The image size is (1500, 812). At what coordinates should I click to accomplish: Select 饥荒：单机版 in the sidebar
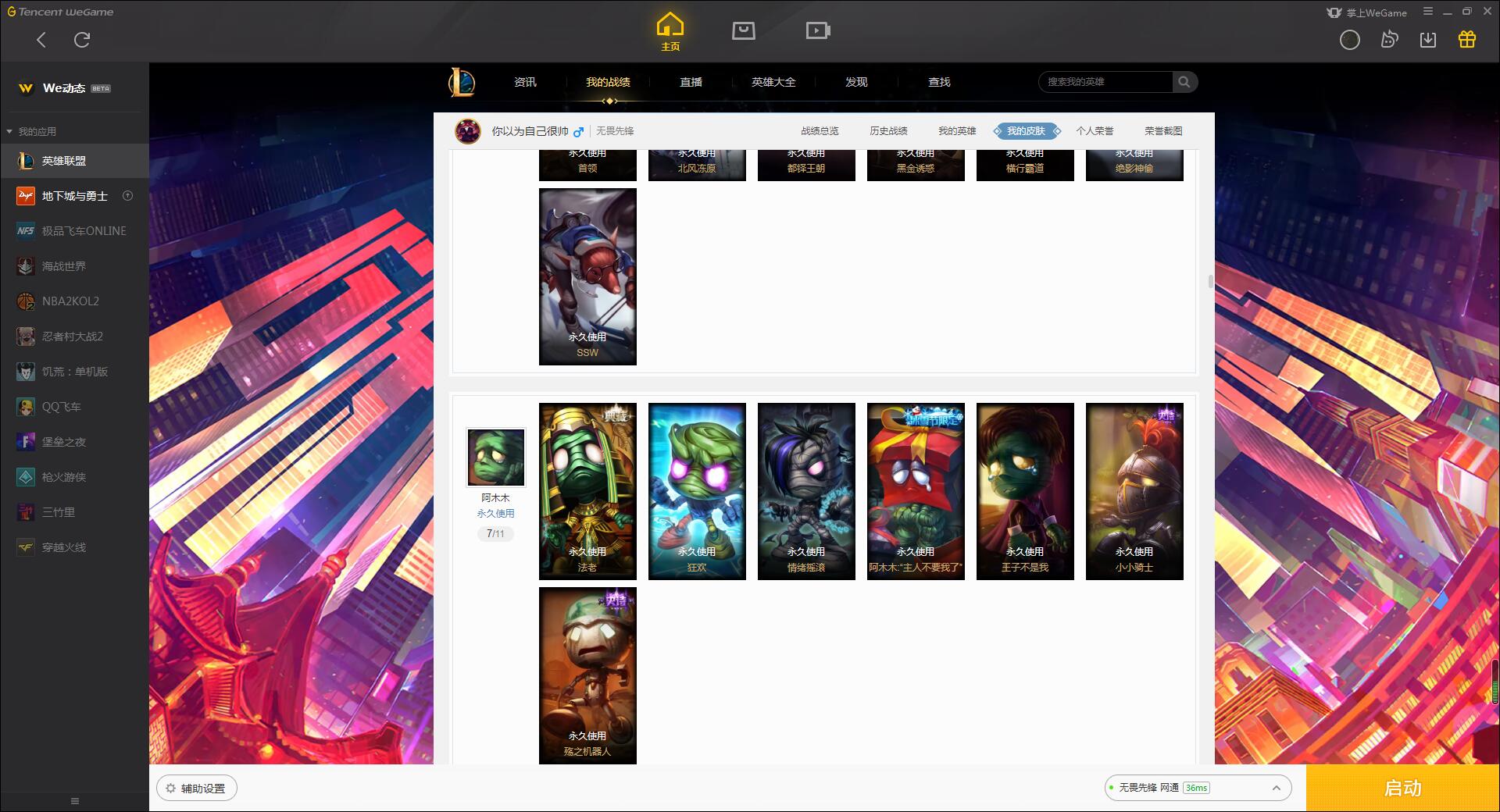[74, 372]
